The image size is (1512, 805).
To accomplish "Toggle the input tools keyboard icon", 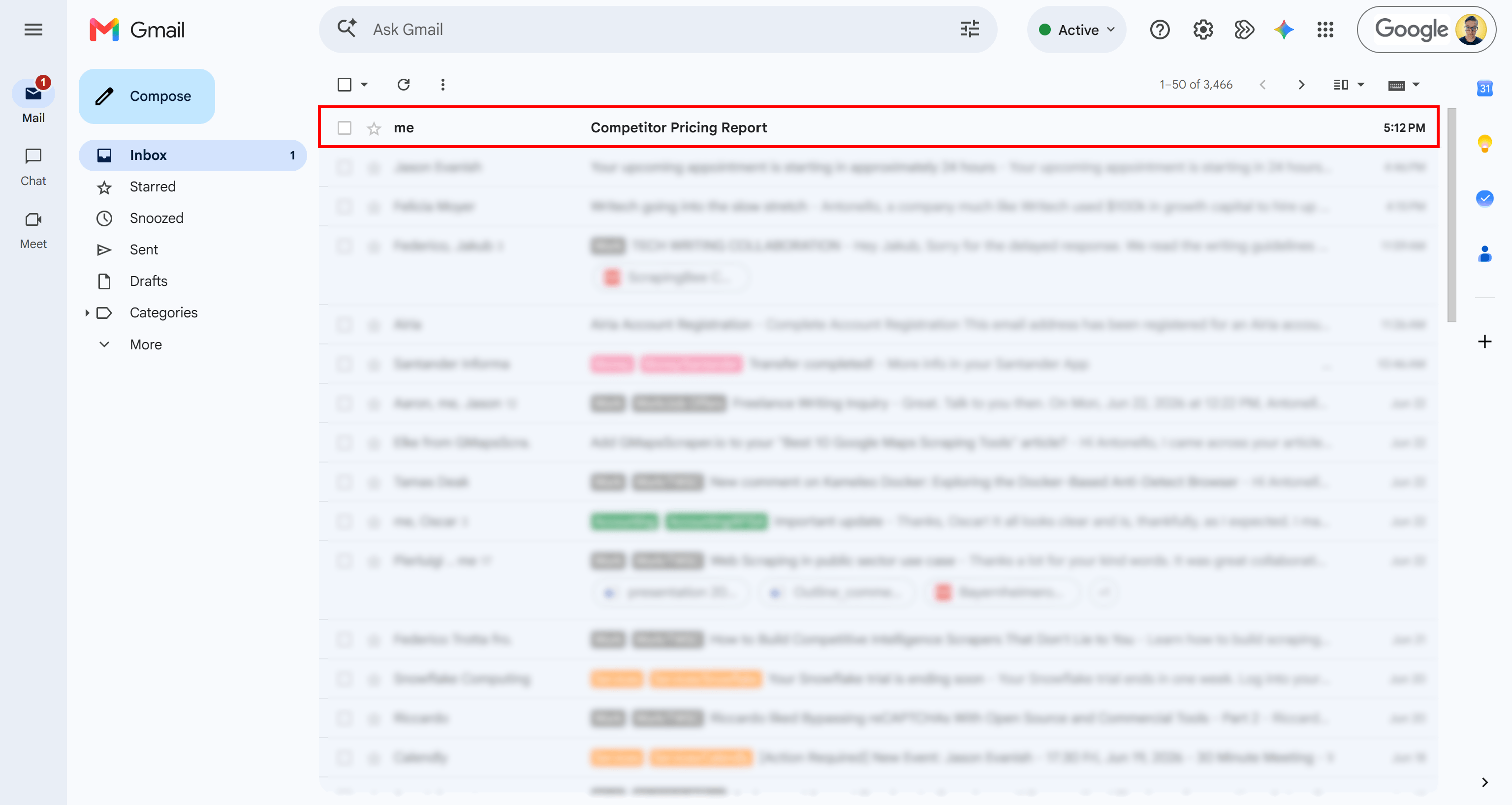I will click(x=1396, y=85).
